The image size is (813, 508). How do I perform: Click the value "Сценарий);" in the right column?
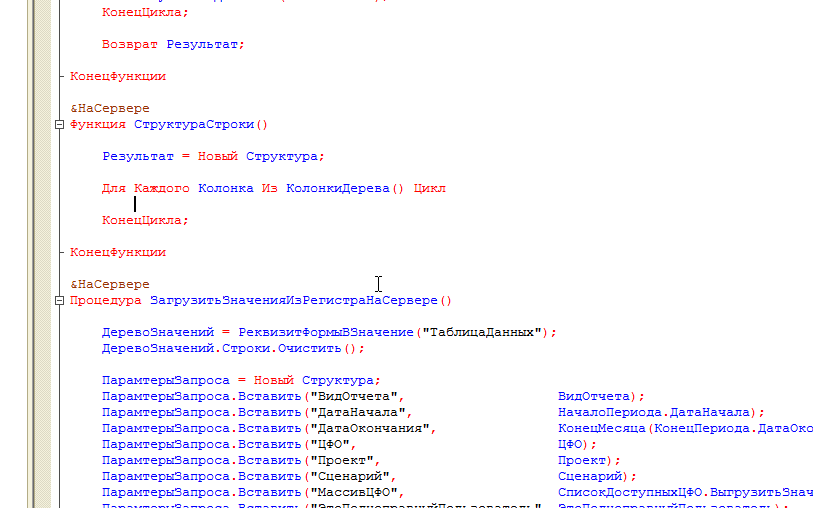(597, 476)
